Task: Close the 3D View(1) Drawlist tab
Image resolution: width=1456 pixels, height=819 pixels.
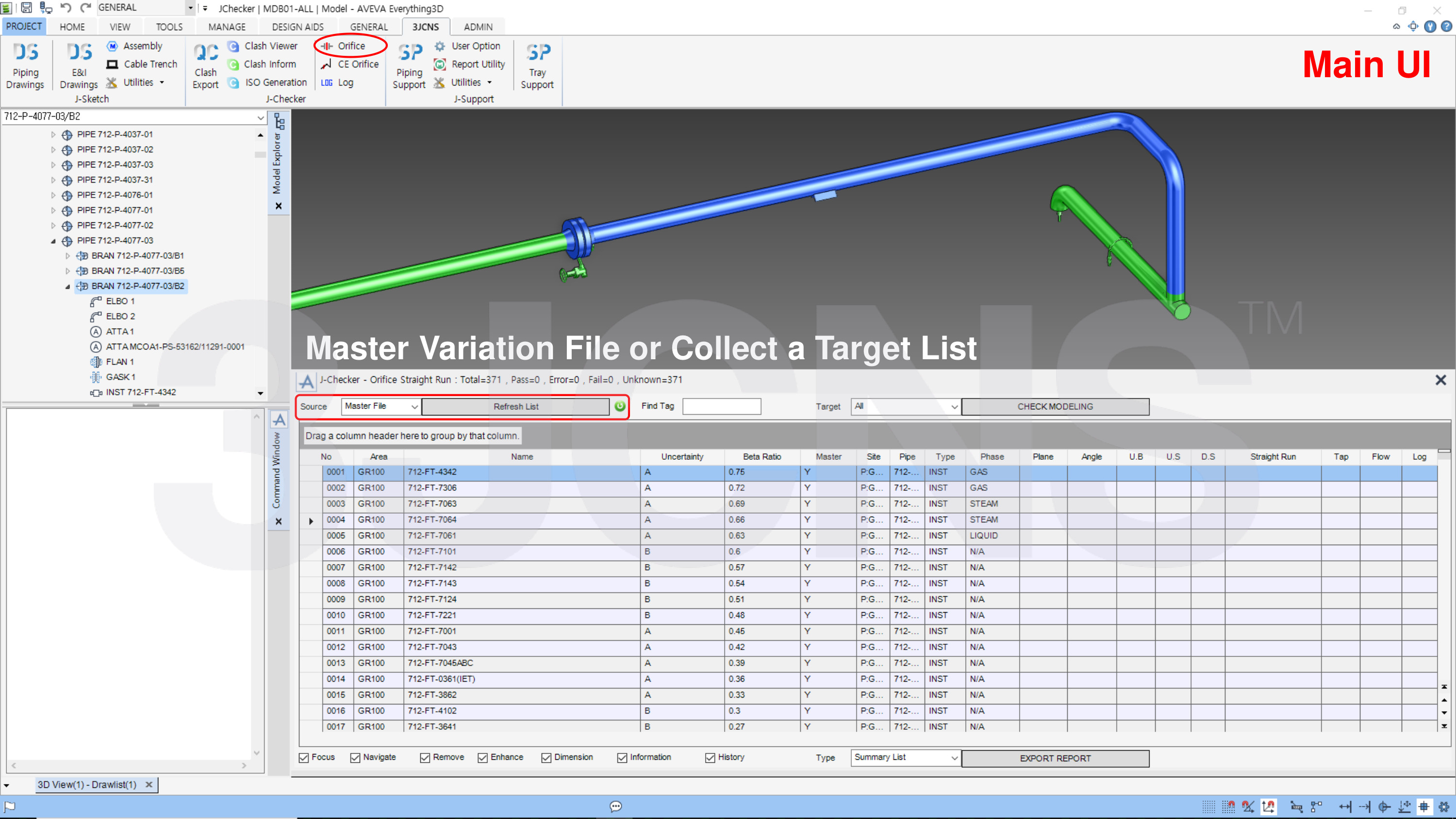Action: [x=149, y=785]
